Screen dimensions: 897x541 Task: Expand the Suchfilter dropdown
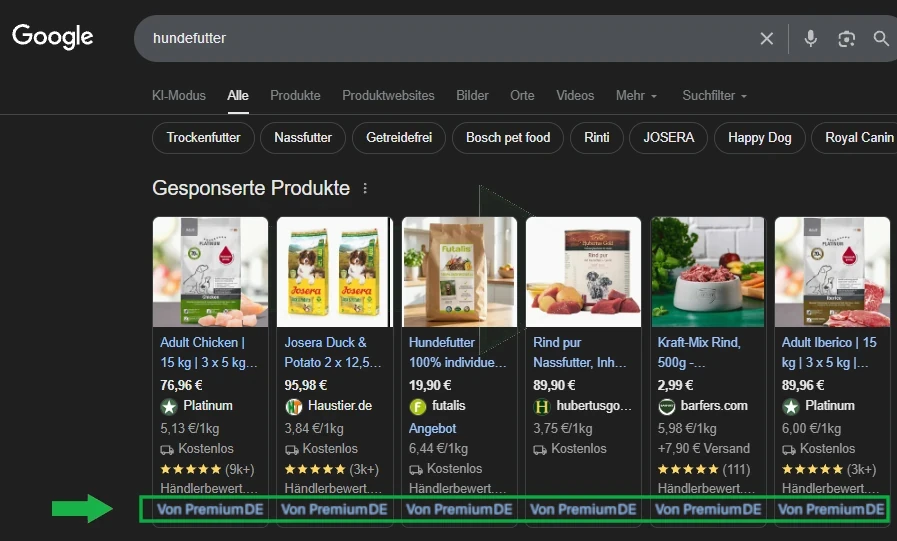(714, 96)
